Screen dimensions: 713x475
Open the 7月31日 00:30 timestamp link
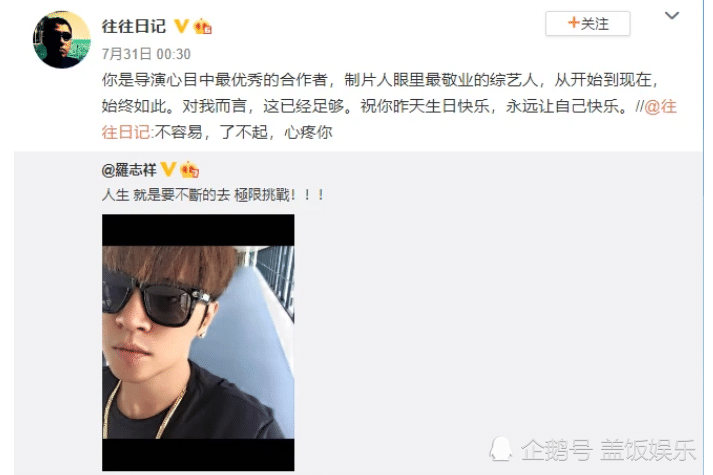pyautogui.click(x=146, y=54)
